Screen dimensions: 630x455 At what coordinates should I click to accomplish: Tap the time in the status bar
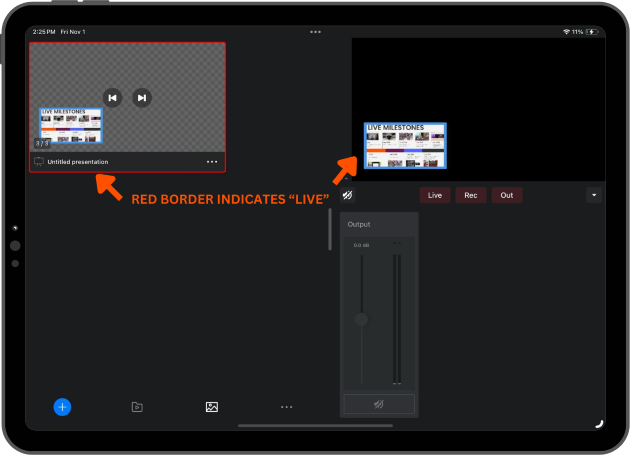(44, 32)
